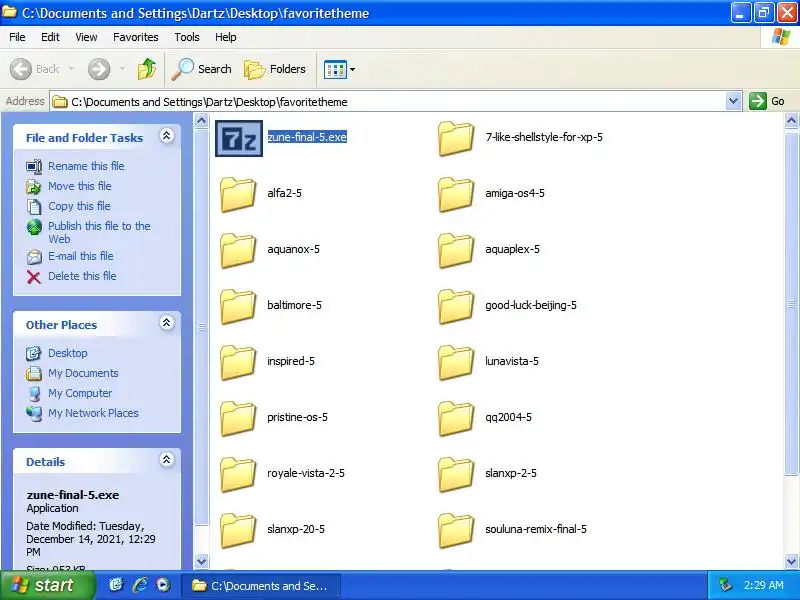Viewport: 800px width, 600px height.
Task: Collapse the Other Places panel
Action: (166, 322)
